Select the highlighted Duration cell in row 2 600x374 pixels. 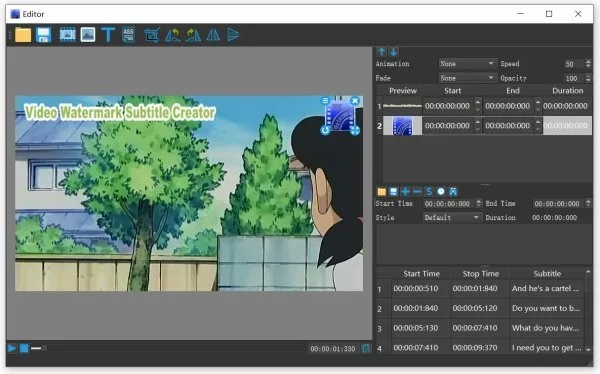567,126
